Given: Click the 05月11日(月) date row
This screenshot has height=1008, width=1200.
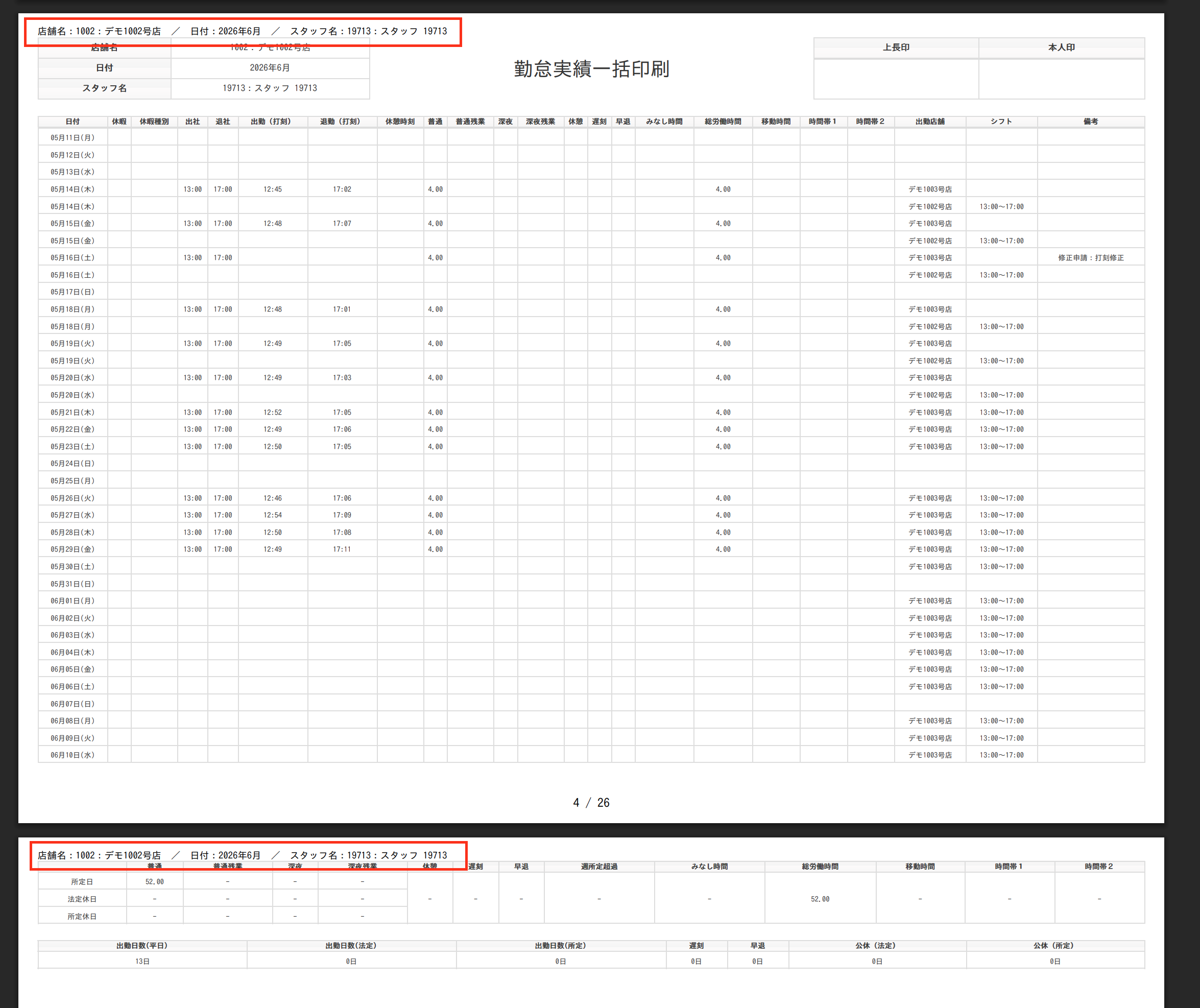Looking at the screenshot, I should [591, 138].
